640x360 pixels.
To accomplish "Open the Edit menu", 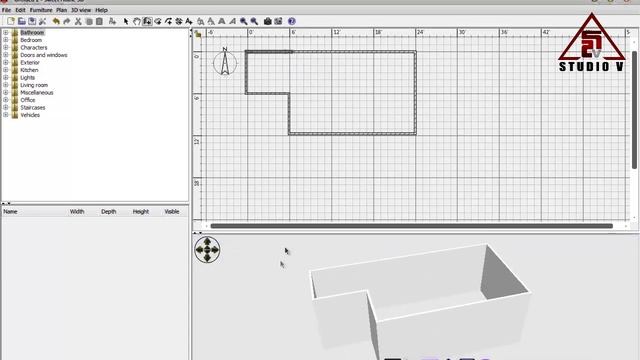I will [x=20, y=10].
